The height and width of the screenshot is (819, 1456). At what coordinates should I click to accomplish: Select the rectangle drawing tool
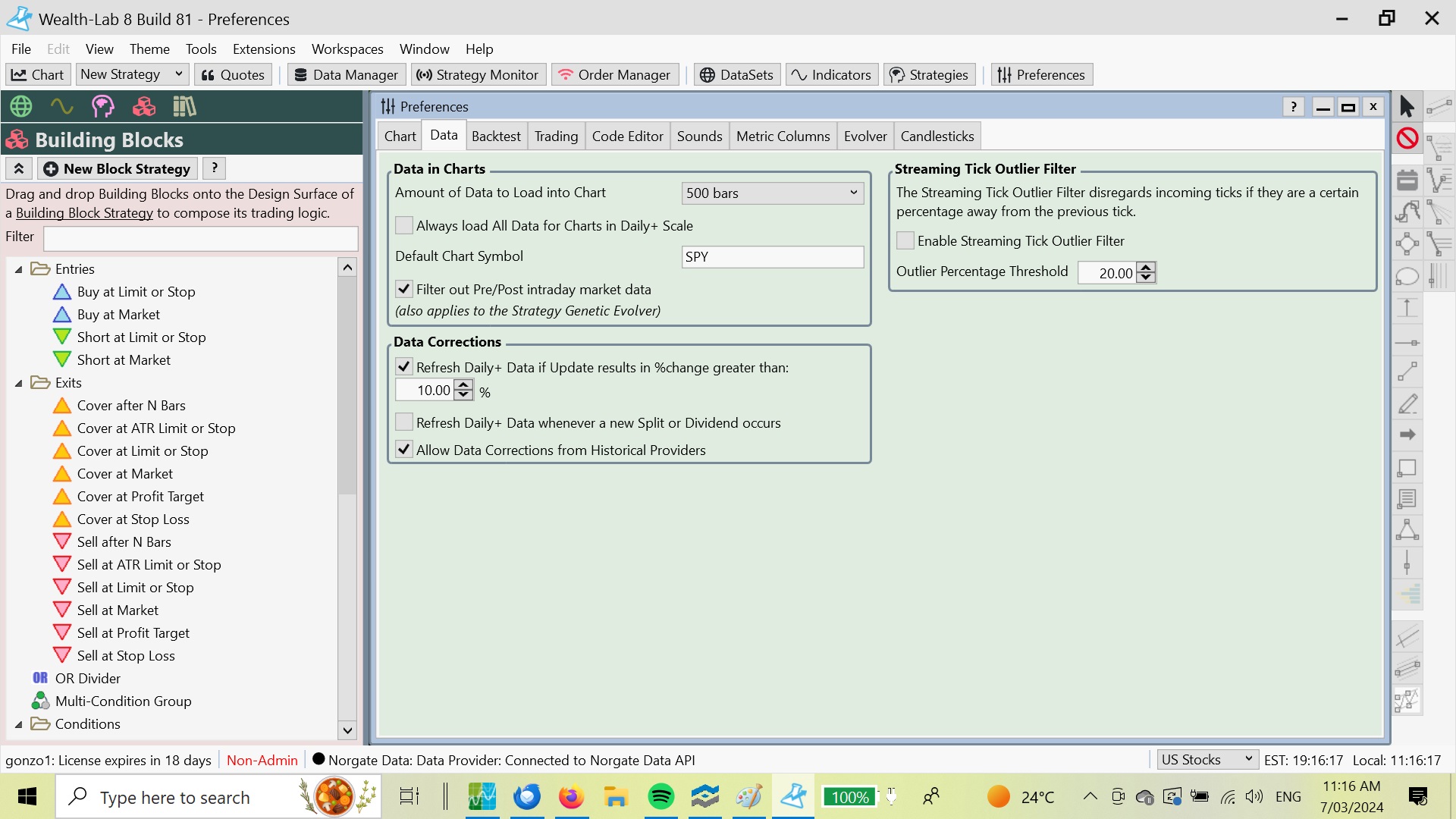pyautogui.click(x=1407, y=467)
